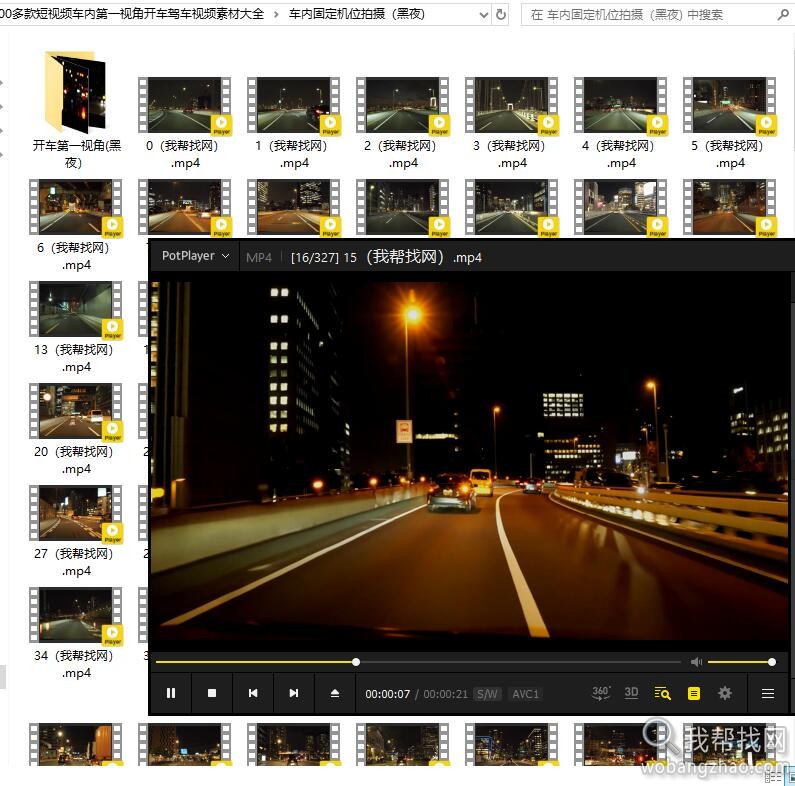Click the elapsed time 00:00:07
This screenshot has width=795, height=786.
[387, 694]
